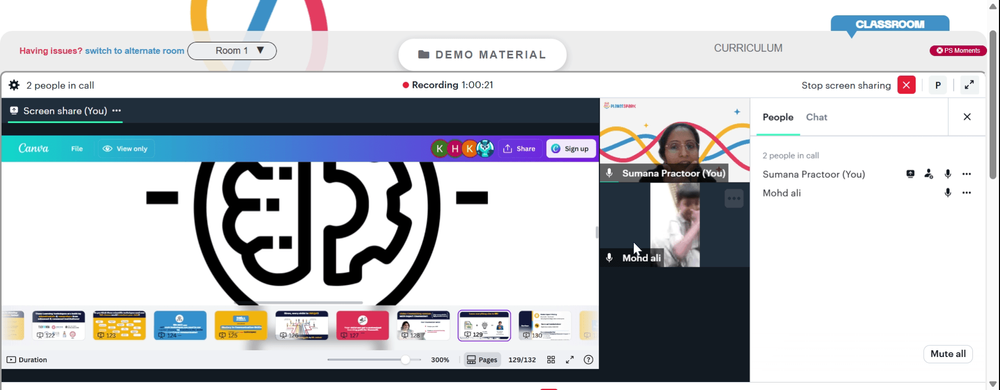Click screen share icon for Sumana Practoor
Screen dimensions: 1000x390
910,174
